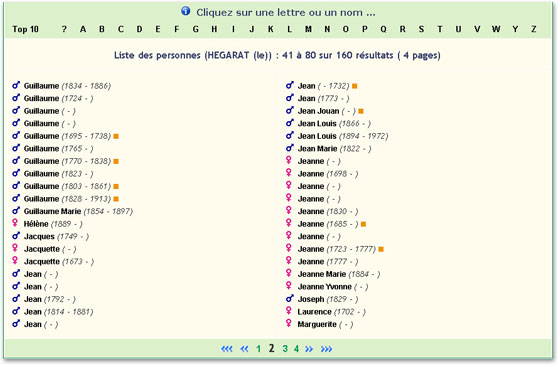Click female icon next to Jacquette (1673 - )
Image resolution: width=558 pixels, height=365 pixels.
point(15,260)
